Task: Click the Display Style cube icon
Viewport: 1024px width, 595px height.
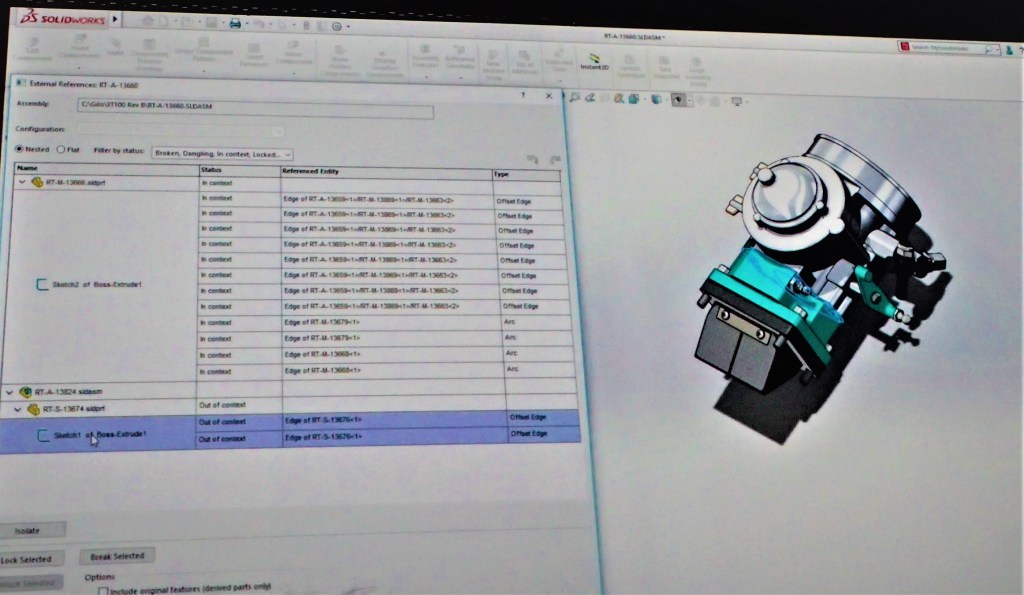Action: [656, 99]
